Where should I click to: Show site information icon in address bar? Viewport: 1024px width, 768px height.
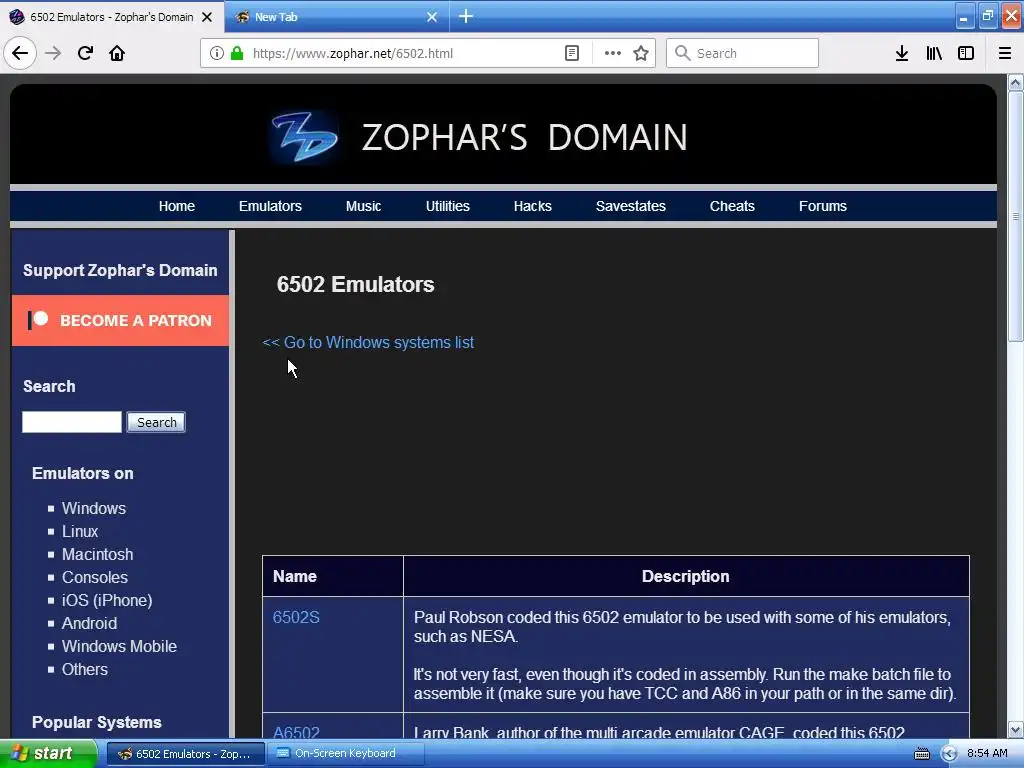click(x=217, y=53)
